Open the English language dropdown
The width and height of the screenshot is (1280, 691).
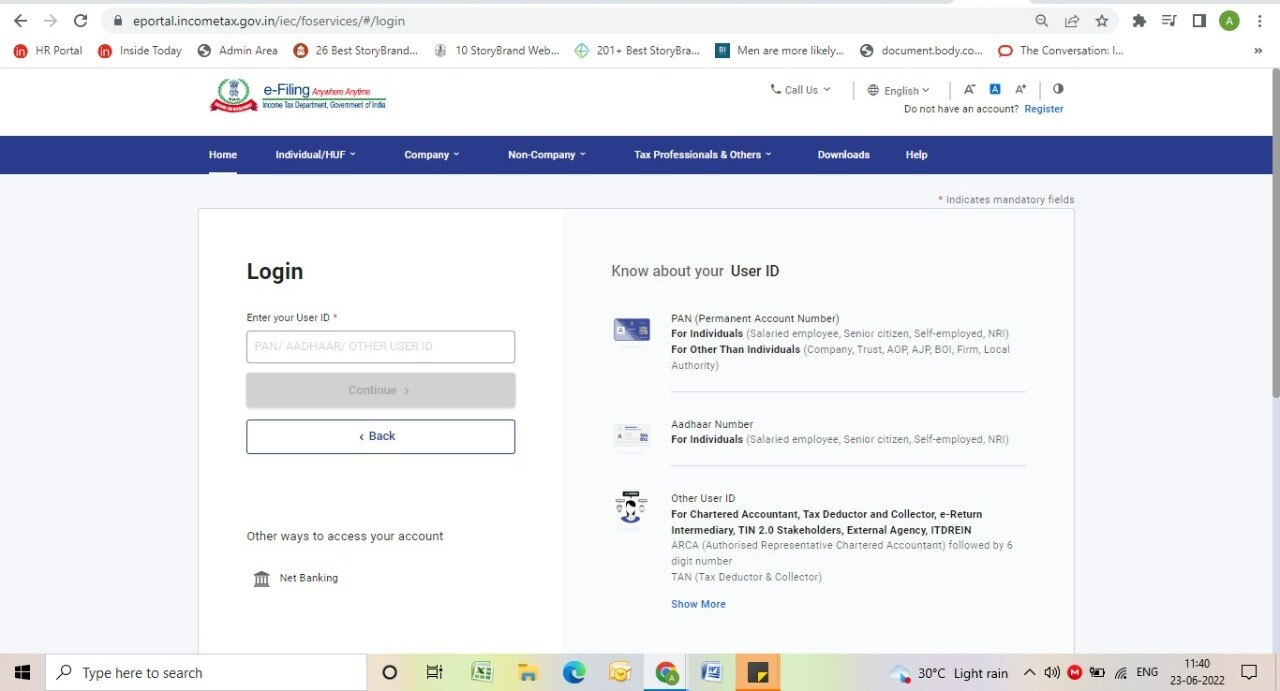pyautogui.click(x=899, y=90)
